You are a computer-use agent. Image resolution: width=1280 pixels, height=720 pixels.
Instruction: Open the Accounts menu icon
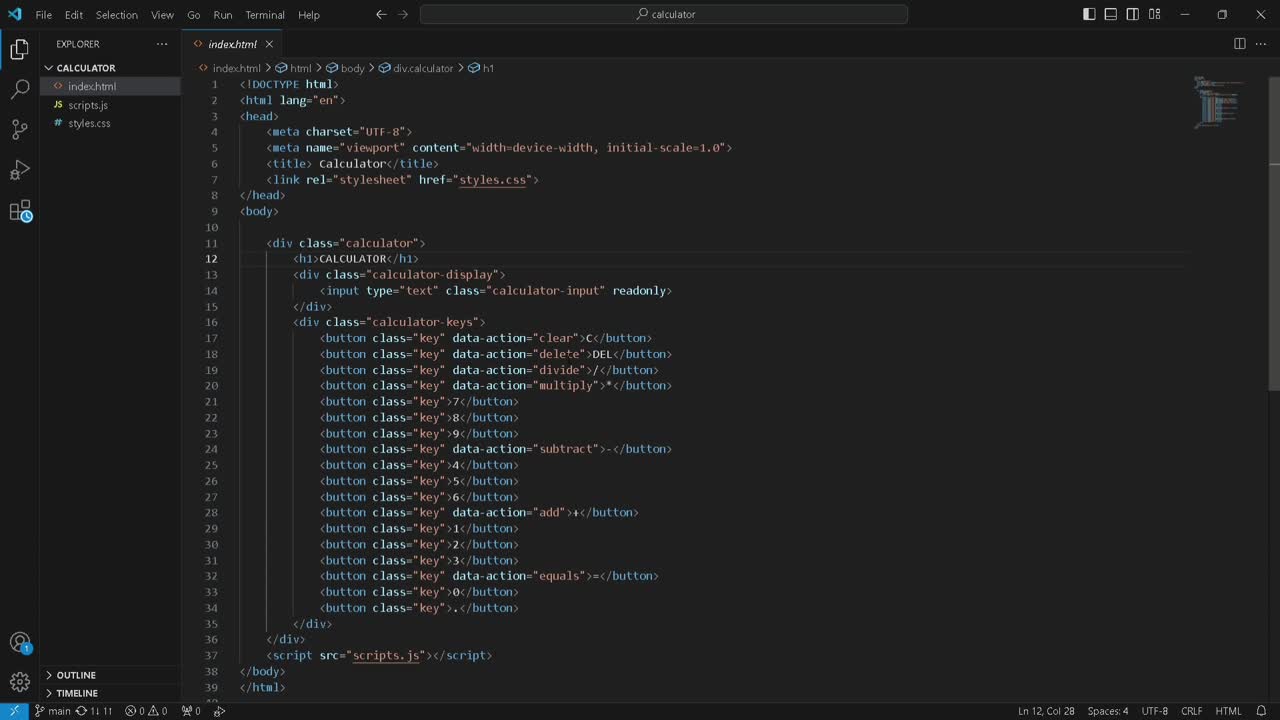tap(19, 643)
